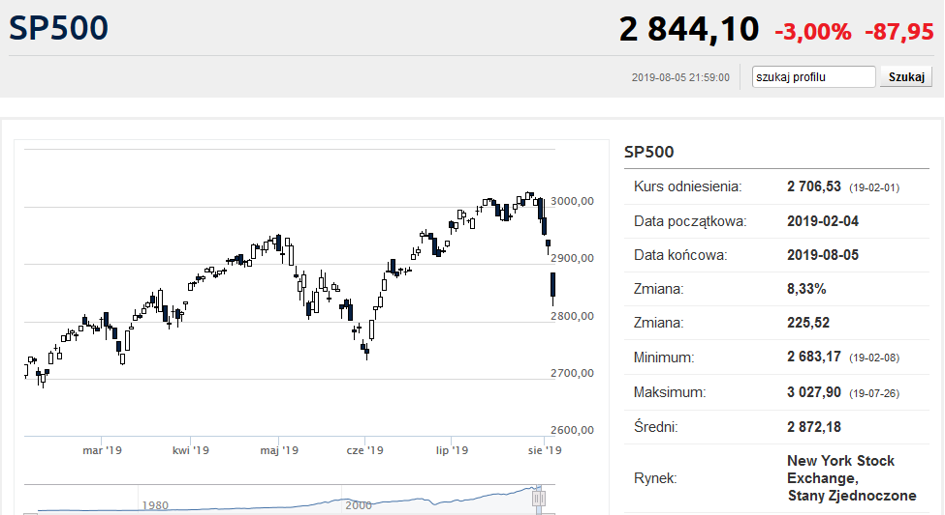Click the Data końcowa date 2019-08-05

point(823,255)
